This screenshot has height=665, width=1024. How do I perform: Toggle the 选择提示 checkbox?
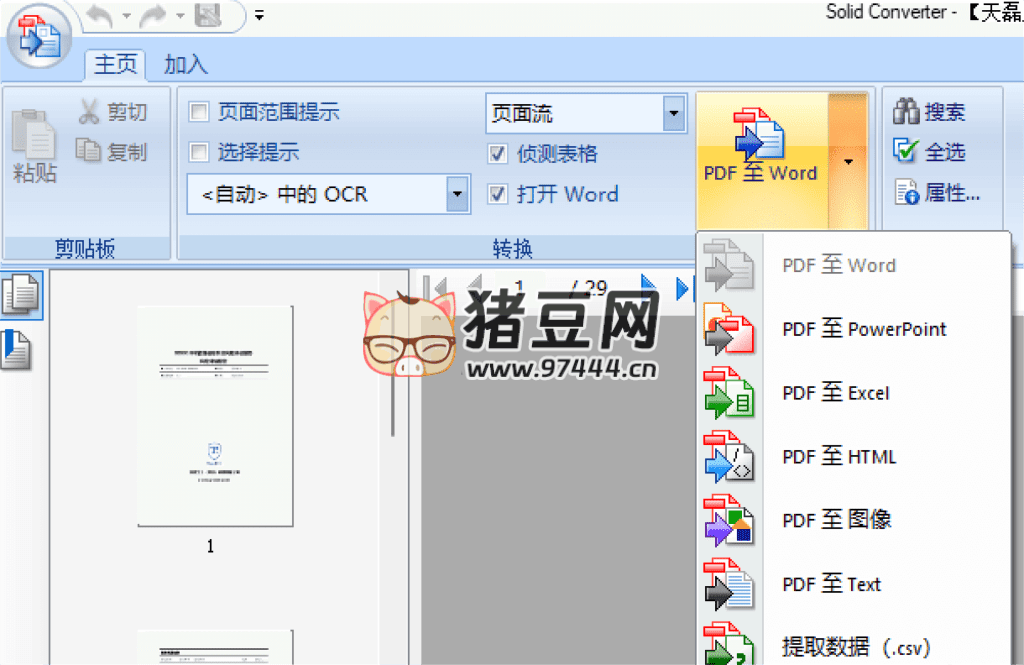pos(199,152)
